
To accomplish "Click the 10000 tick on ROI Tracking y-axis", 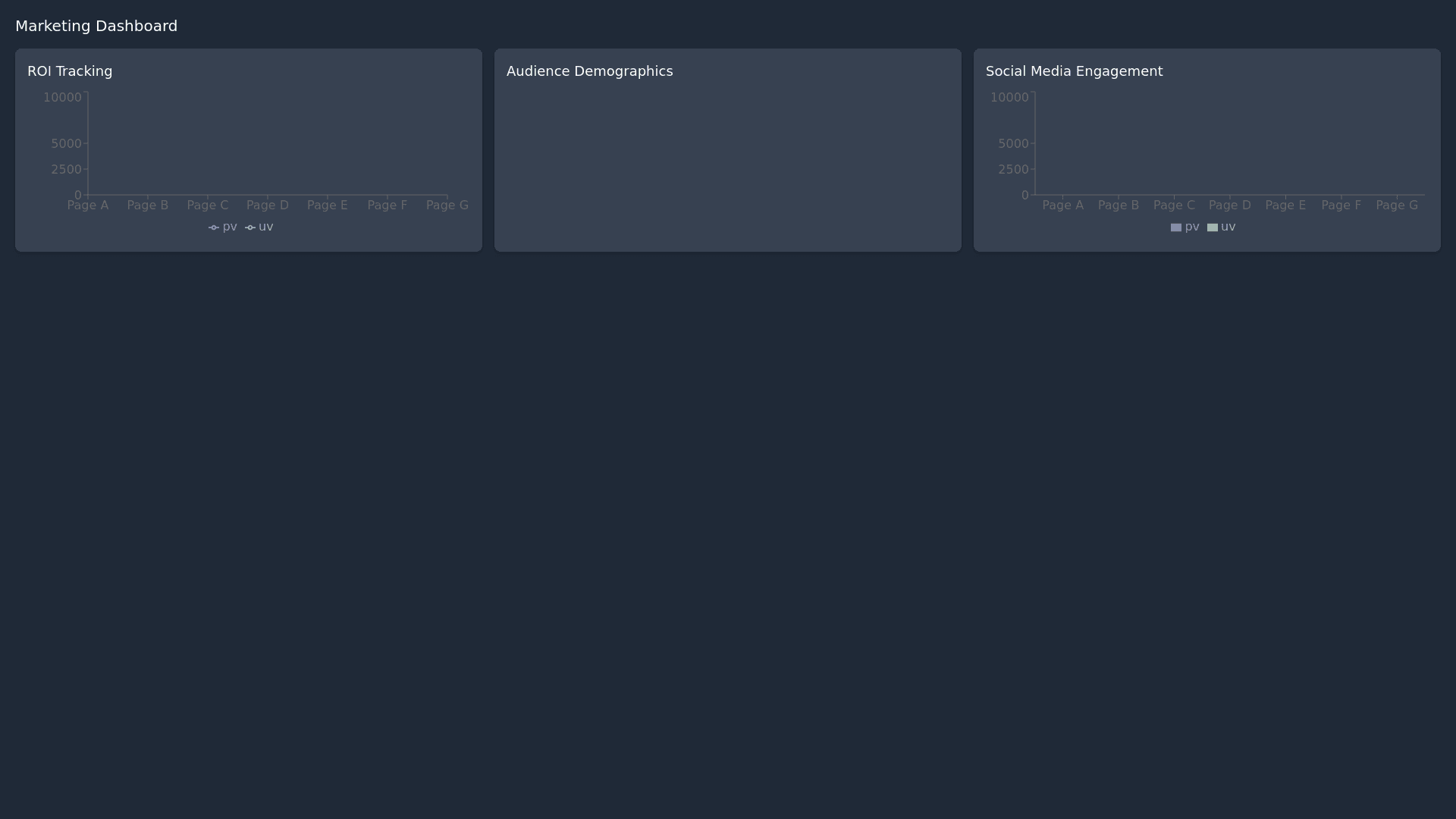I will point(62,97).
